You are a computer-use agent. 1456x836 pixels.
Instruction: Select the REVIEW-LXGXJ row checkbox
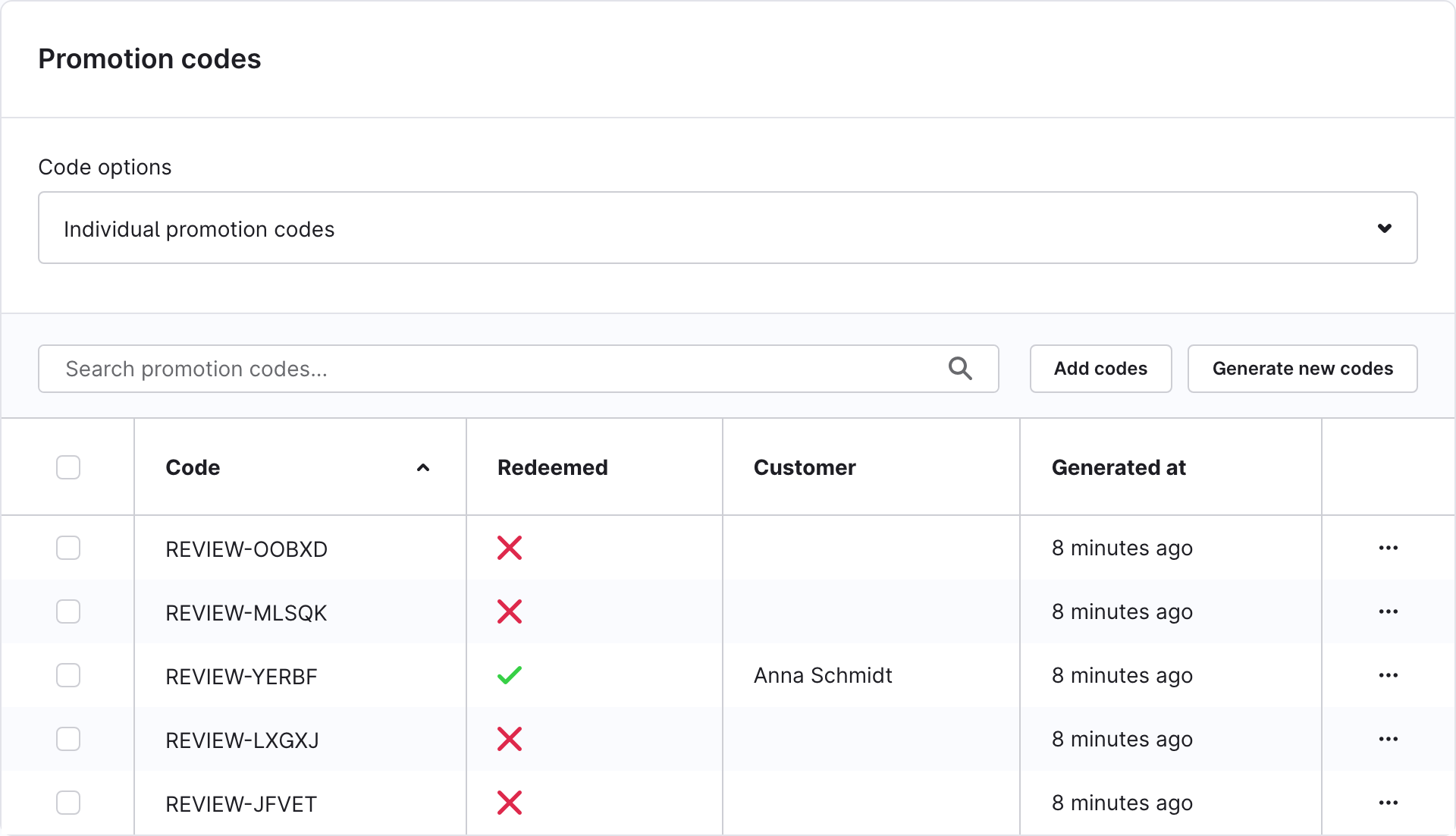point(68,739)
